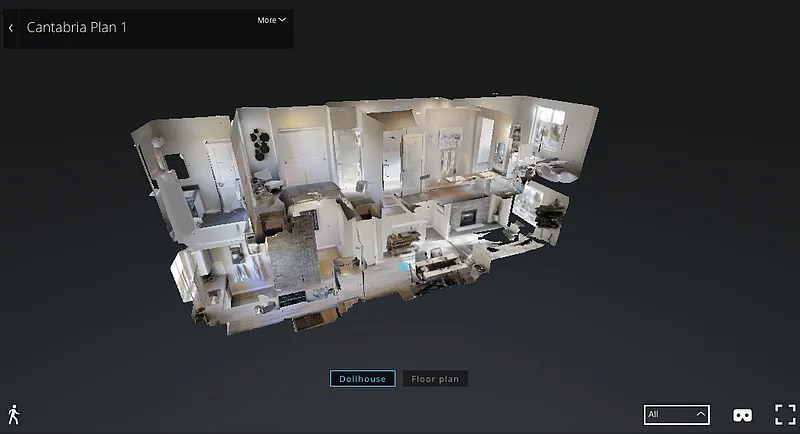Screen dimensions: 800x434
Task: Click the white double closet doors
Action: (301, 155)
